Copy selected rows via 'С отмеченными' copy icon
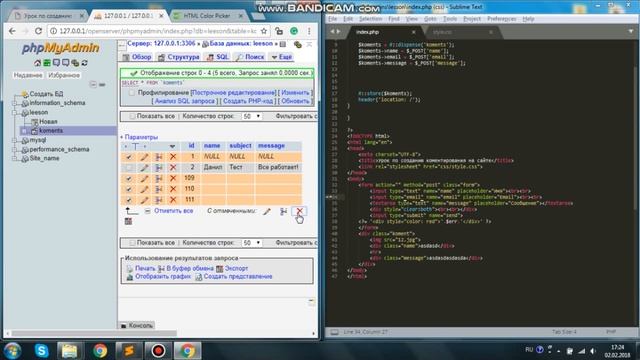The image size is (640, 360). click(283, 211)
